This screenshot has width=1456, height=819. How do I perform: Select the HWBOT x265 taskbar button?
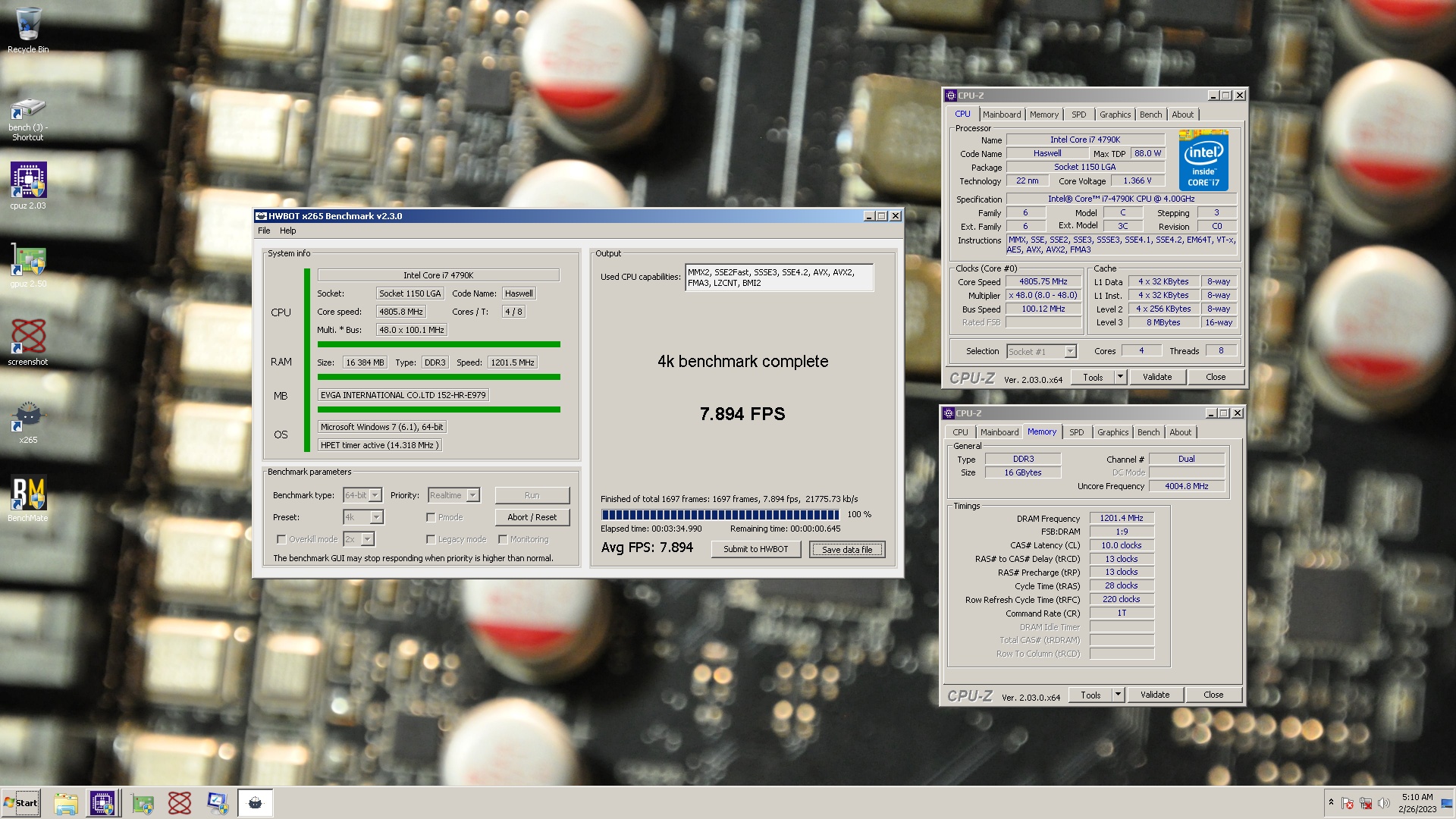pos(255,803)
